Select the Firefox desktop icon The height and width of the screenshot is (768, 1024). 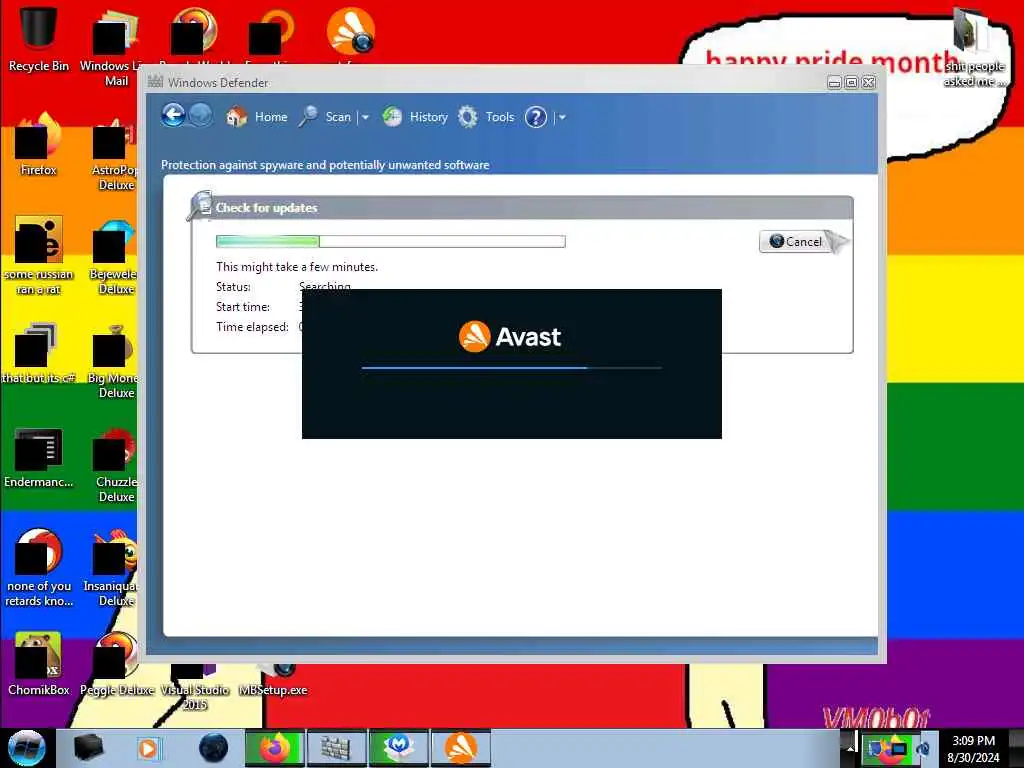point(39,142)
